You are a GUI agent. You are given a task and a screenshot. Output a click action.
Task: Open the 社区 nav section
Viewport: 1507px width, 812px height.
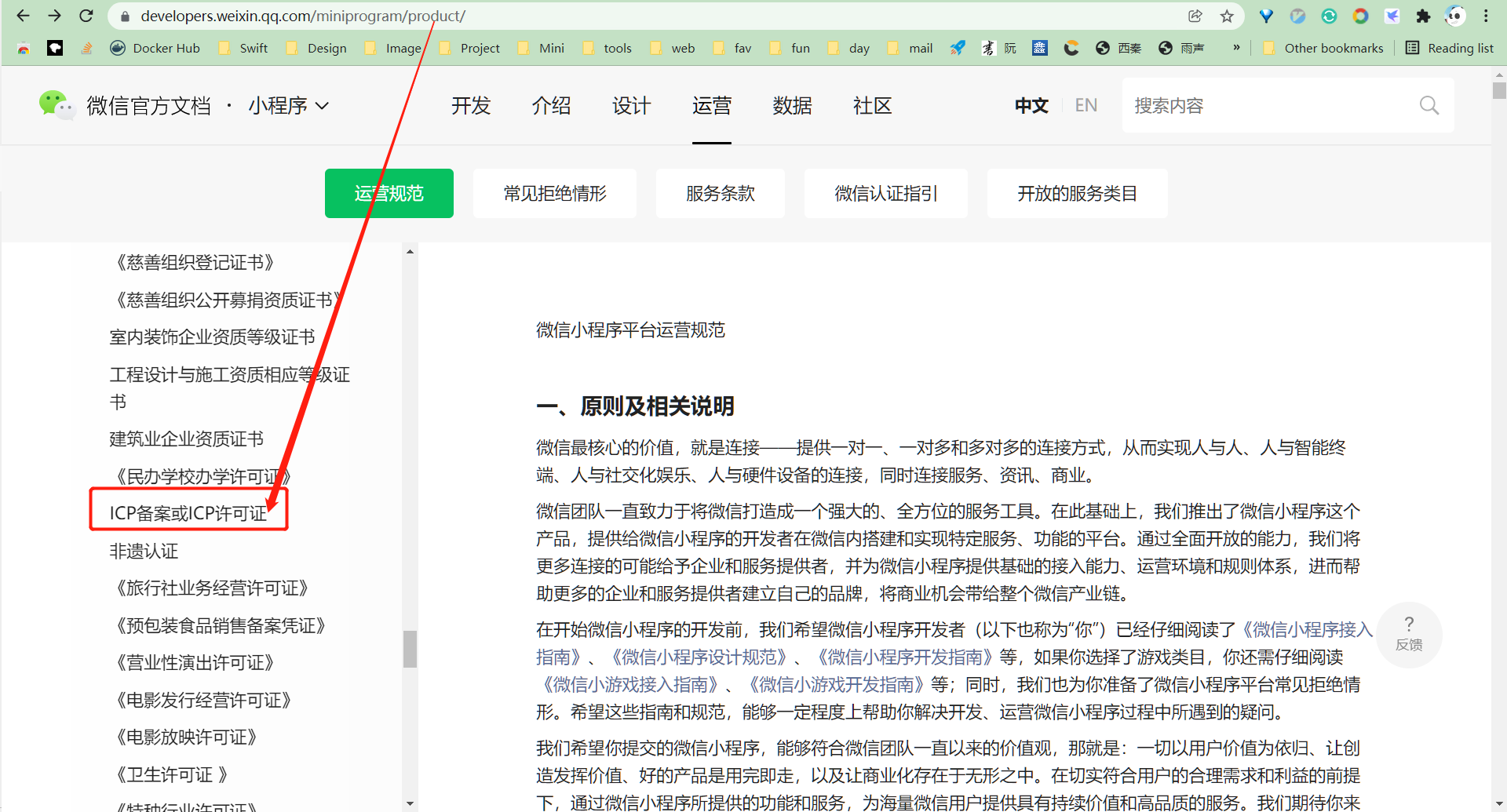(872, 105)
